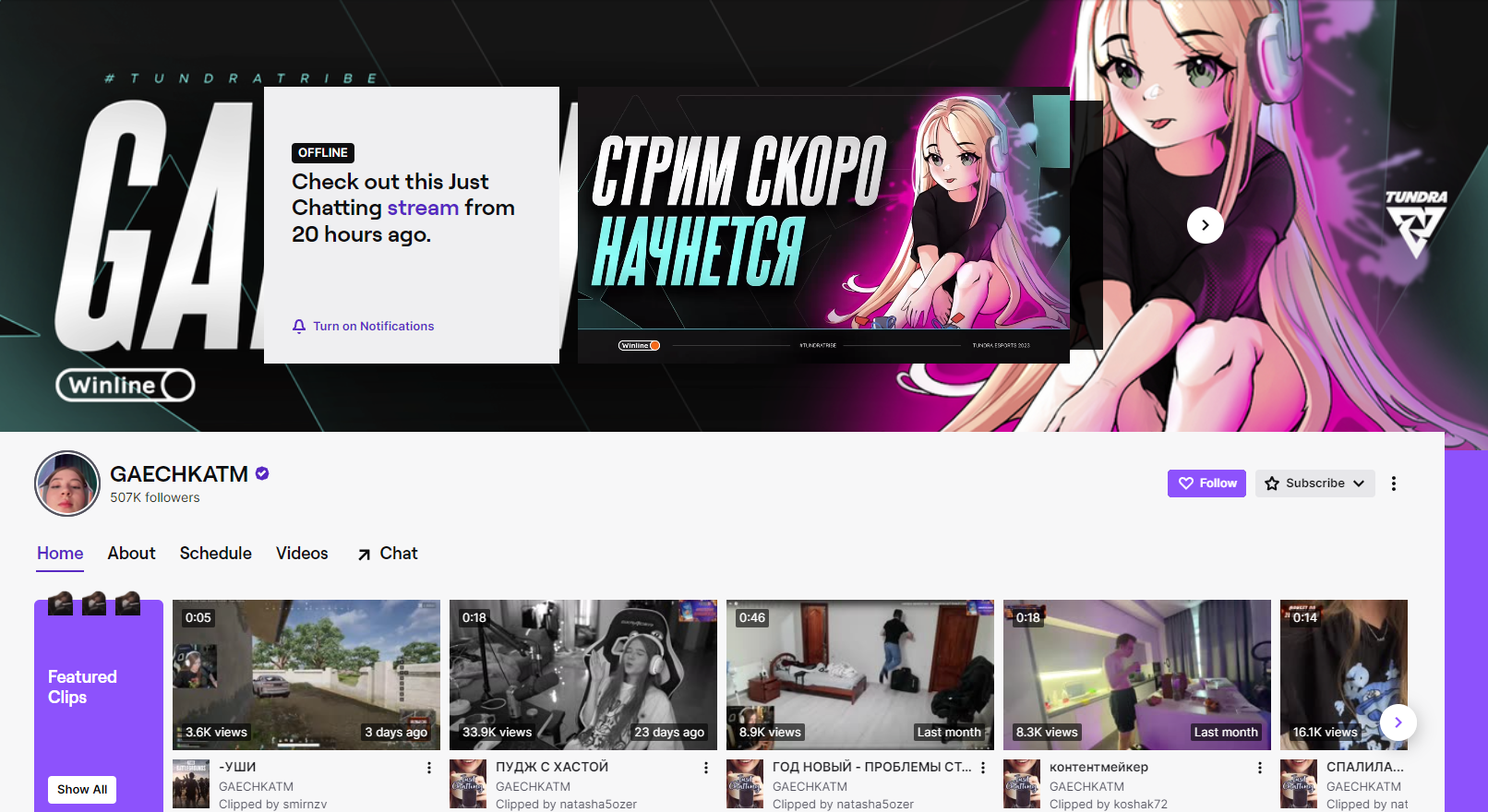1488x812 pixels.
Task: Advance the banner carousel with next arrow
Action: point(1205,225)
